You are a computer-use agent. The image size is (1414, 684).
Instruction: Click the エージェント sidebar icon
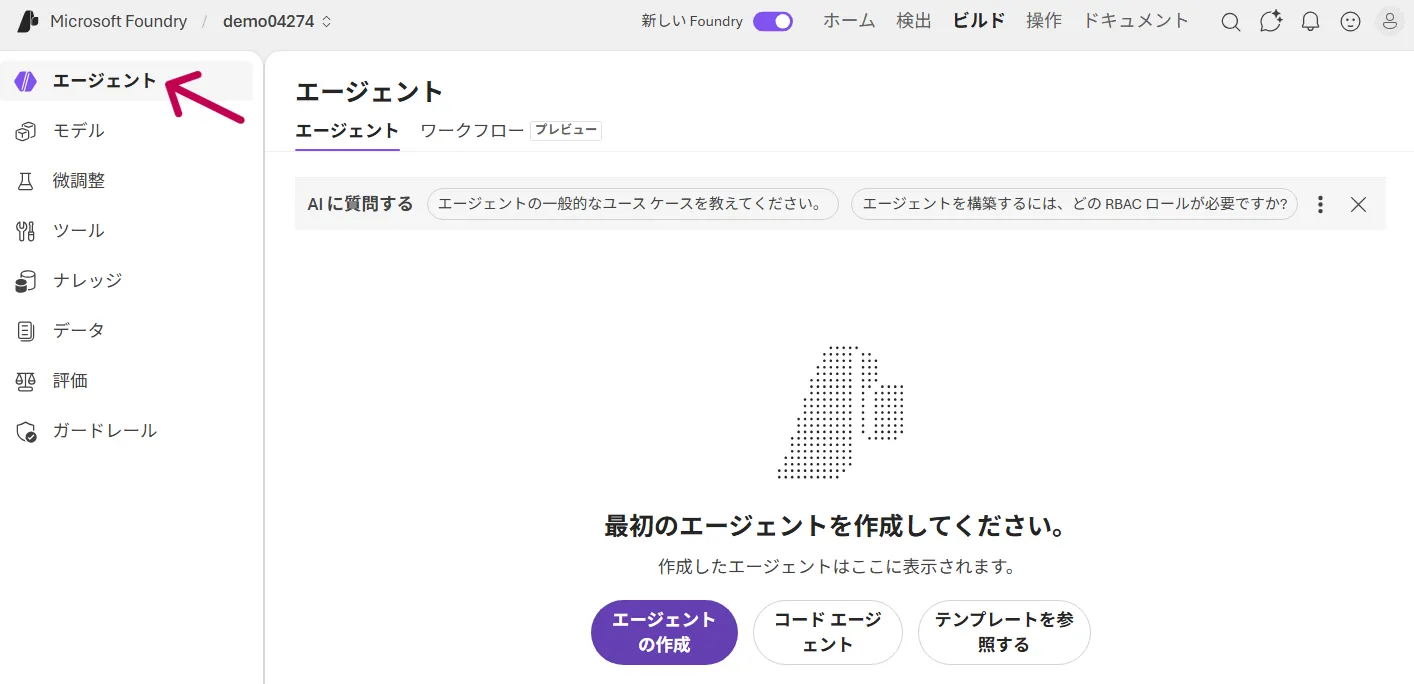click(x=26, y=81)
